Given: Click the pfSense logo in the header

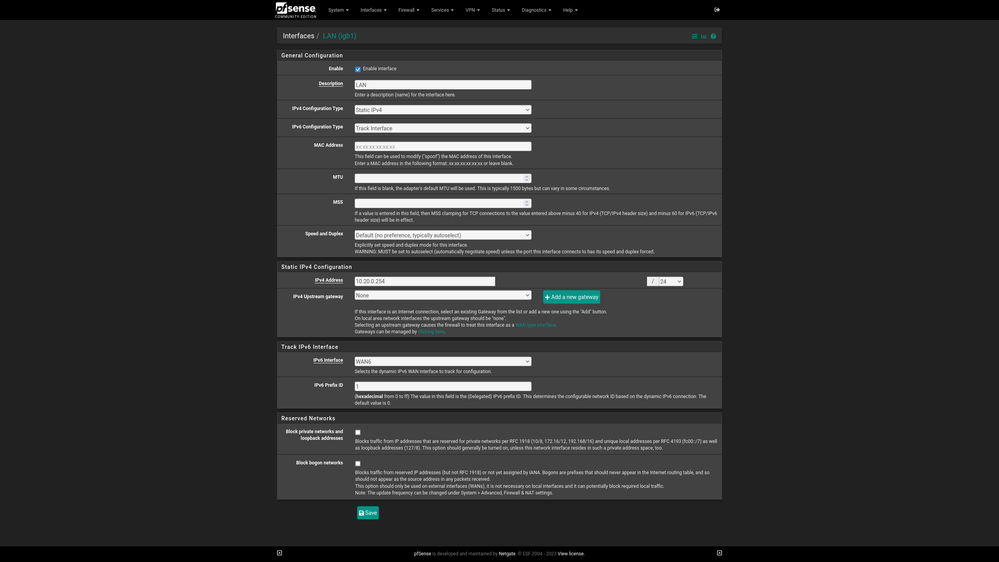Looking at the screenshot, I should [295, 10].
